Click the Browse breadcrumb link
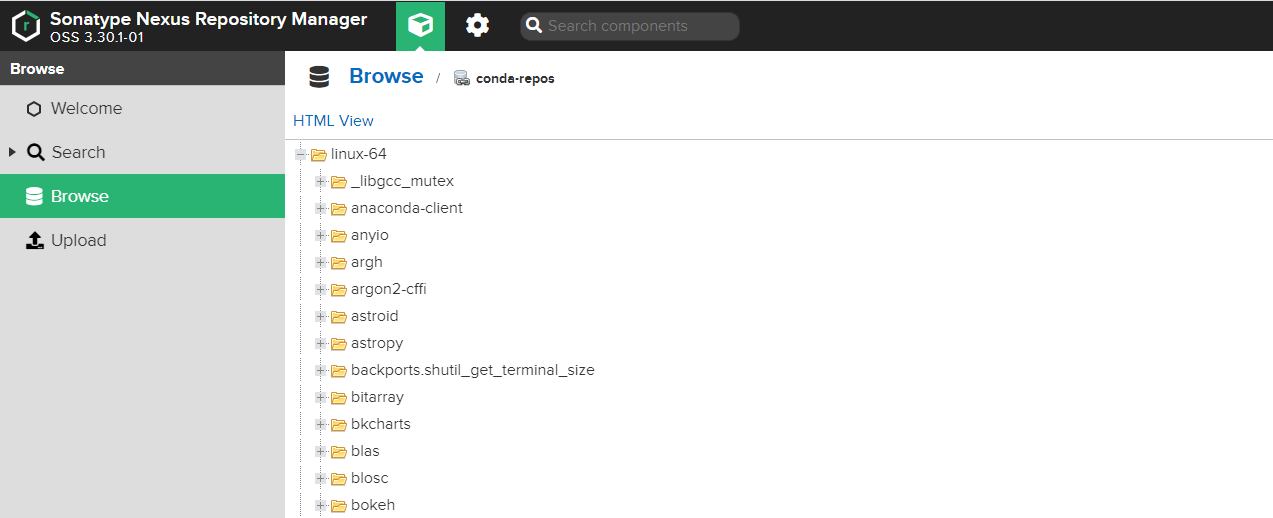Viewport: 1273px width, 518px height. point(386,76)
